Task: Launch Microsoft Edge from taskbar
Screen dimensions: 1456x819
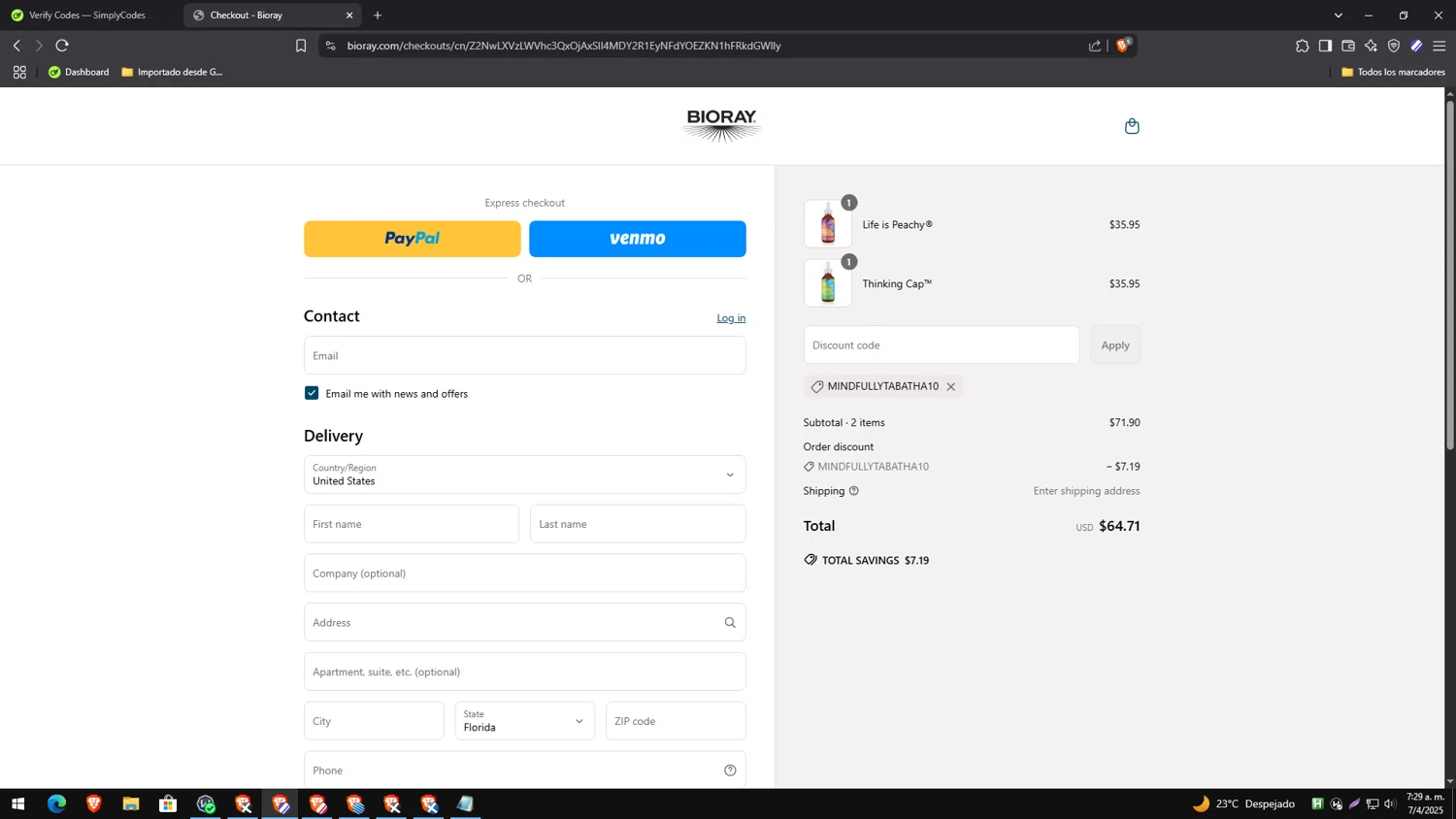Action: pyautogui.click(x=56, y=803)
